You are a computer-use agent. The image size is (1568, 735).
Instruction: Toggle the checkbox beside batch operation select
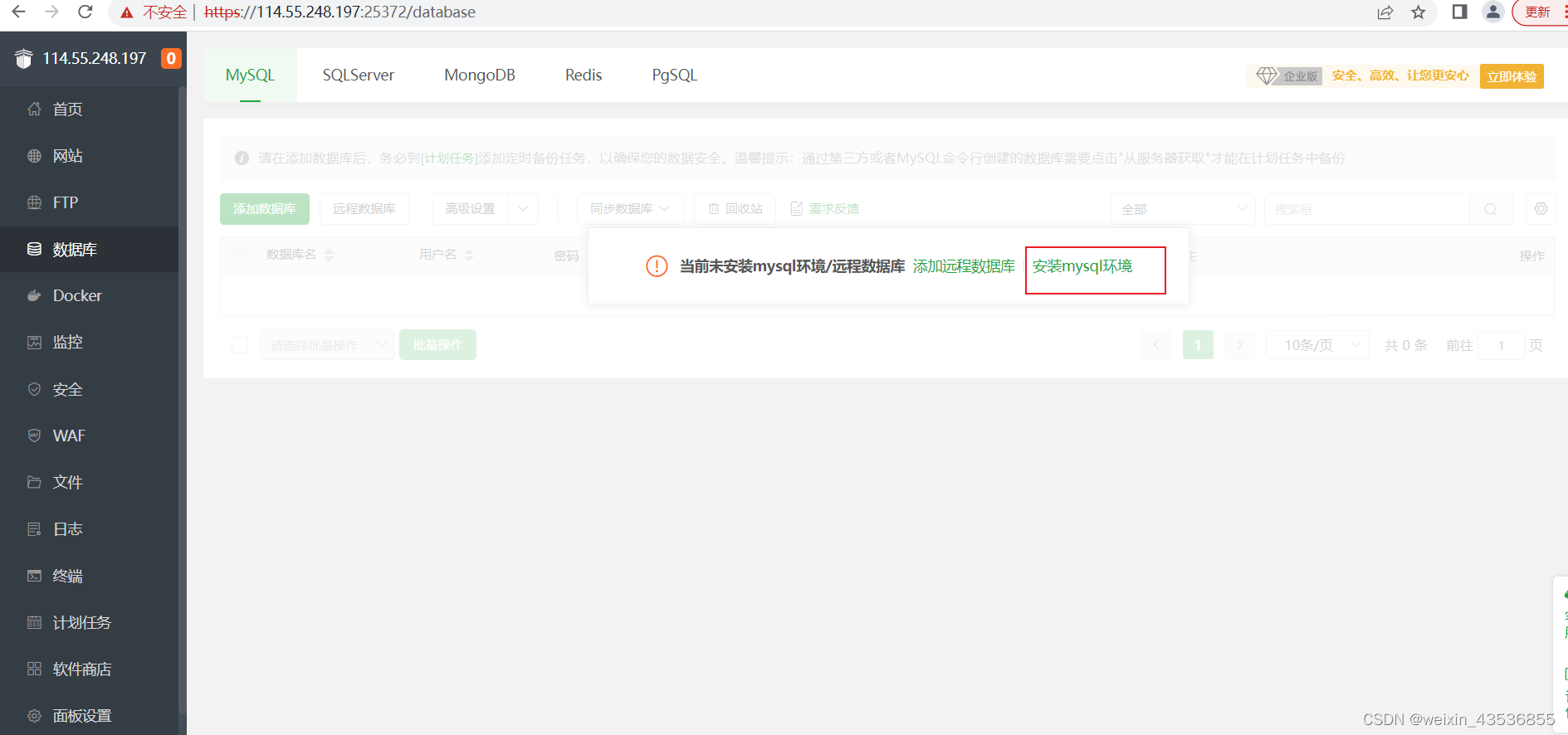(240, 345)
